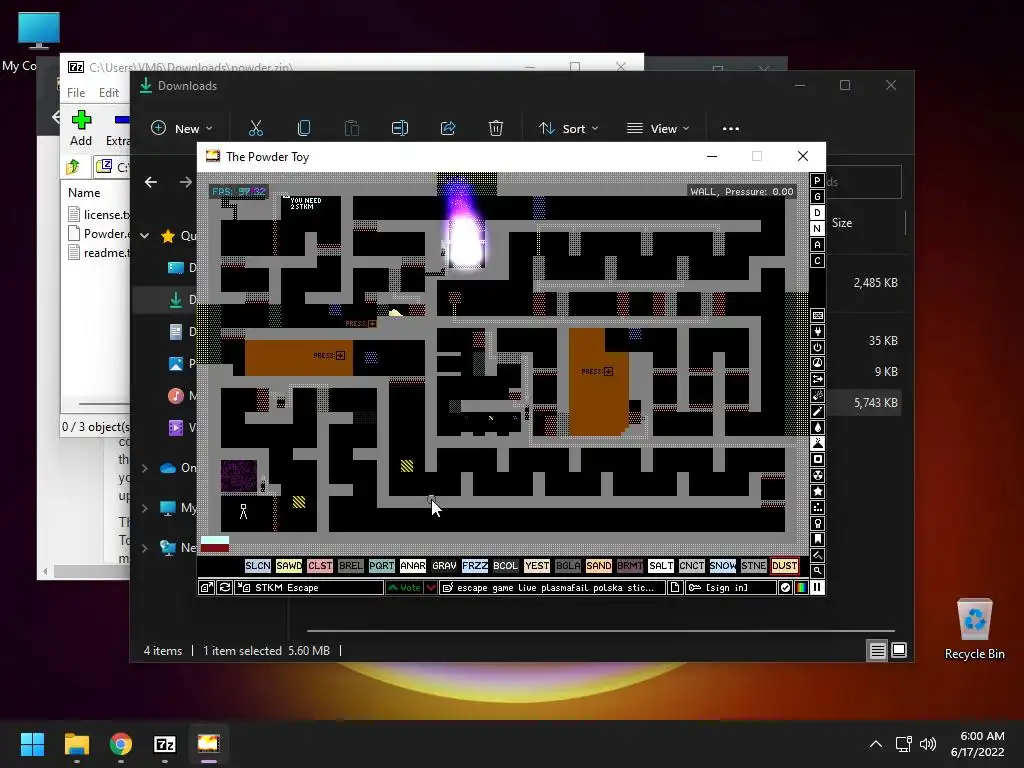Show hidden system tray icons
The height and width of the screenshot is (768, 1024).
876,744
